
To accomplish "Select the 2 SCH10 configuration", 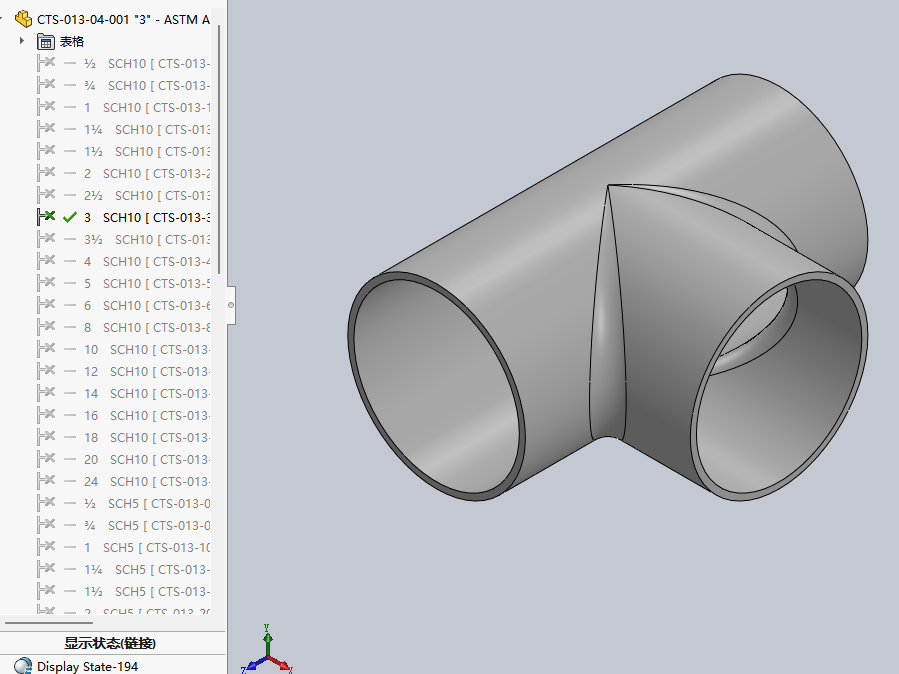I will (147, 173).
